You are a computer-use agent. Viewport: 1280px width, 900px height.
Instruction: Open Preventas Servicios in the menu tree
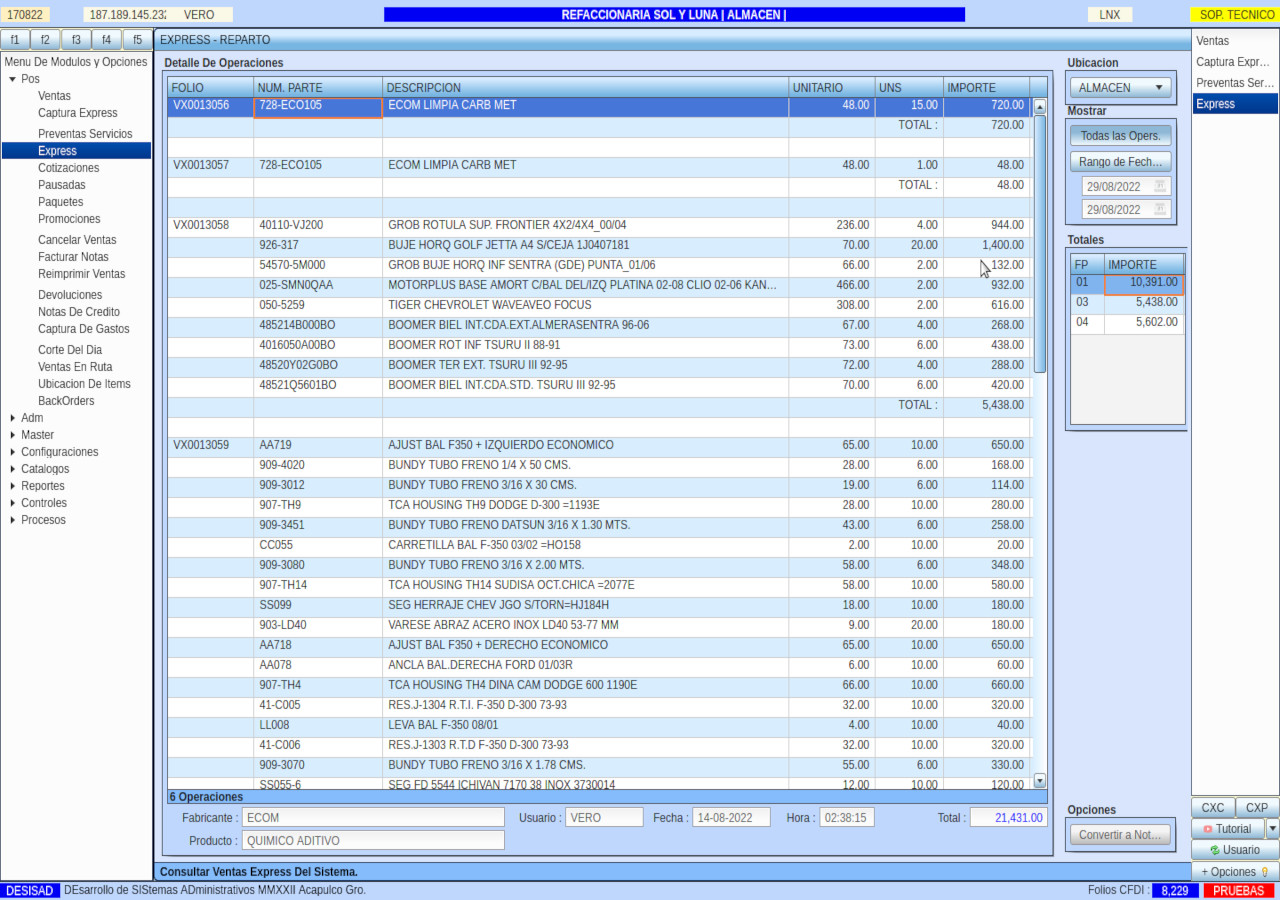(x=85, y=134)
